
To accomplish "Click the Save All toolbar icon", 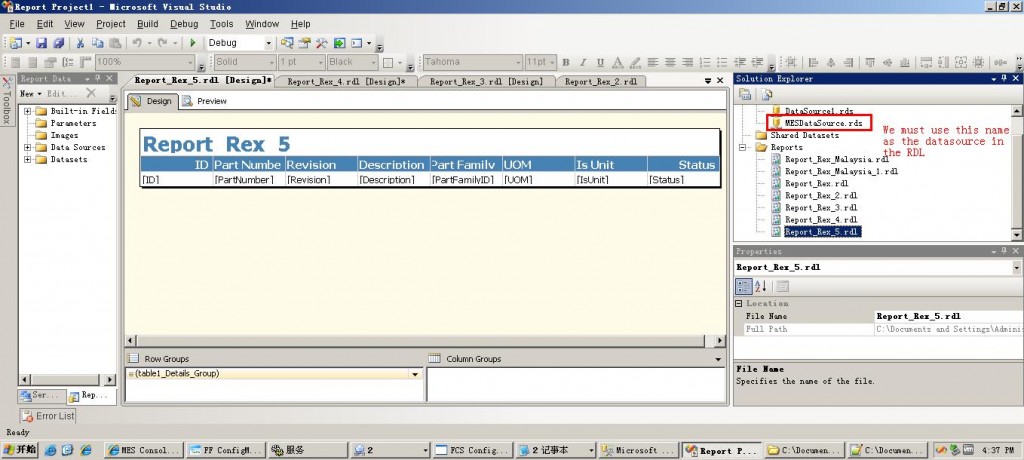I will point(59,43).
